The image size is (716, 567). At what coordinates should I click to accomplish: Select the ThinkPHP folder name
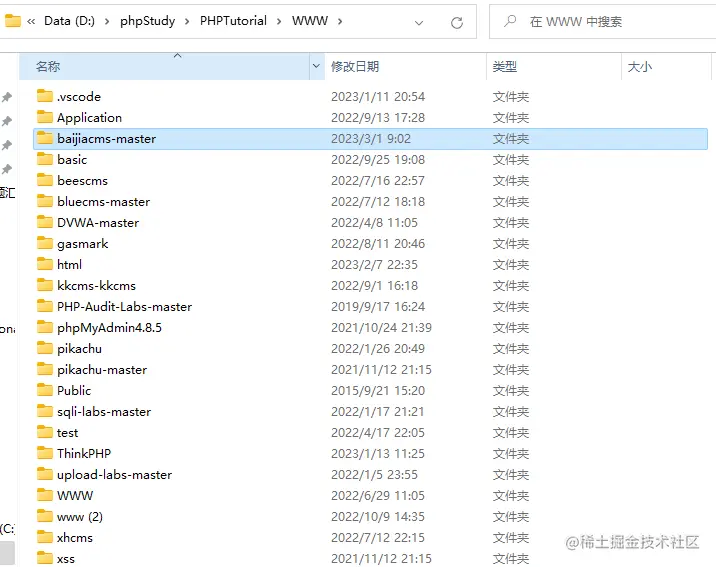pos(84,454)
